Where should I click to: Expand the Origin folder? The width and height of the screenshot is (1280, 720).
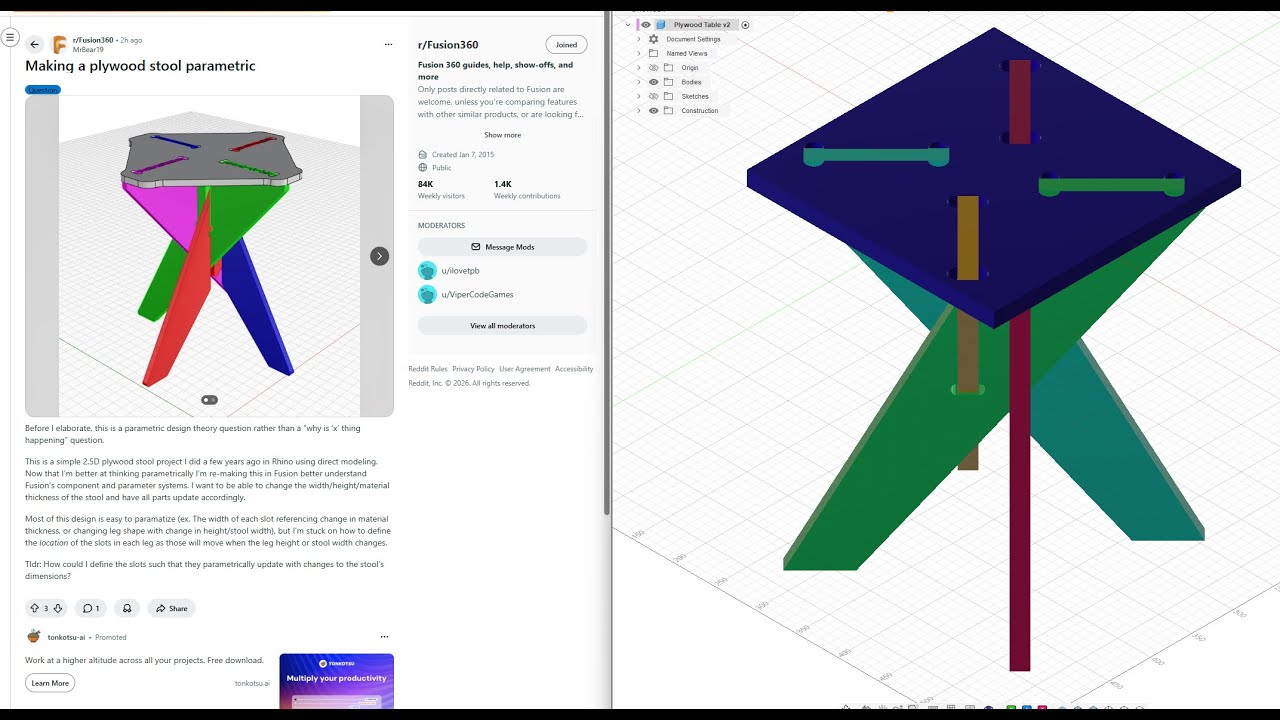(639, 68)
